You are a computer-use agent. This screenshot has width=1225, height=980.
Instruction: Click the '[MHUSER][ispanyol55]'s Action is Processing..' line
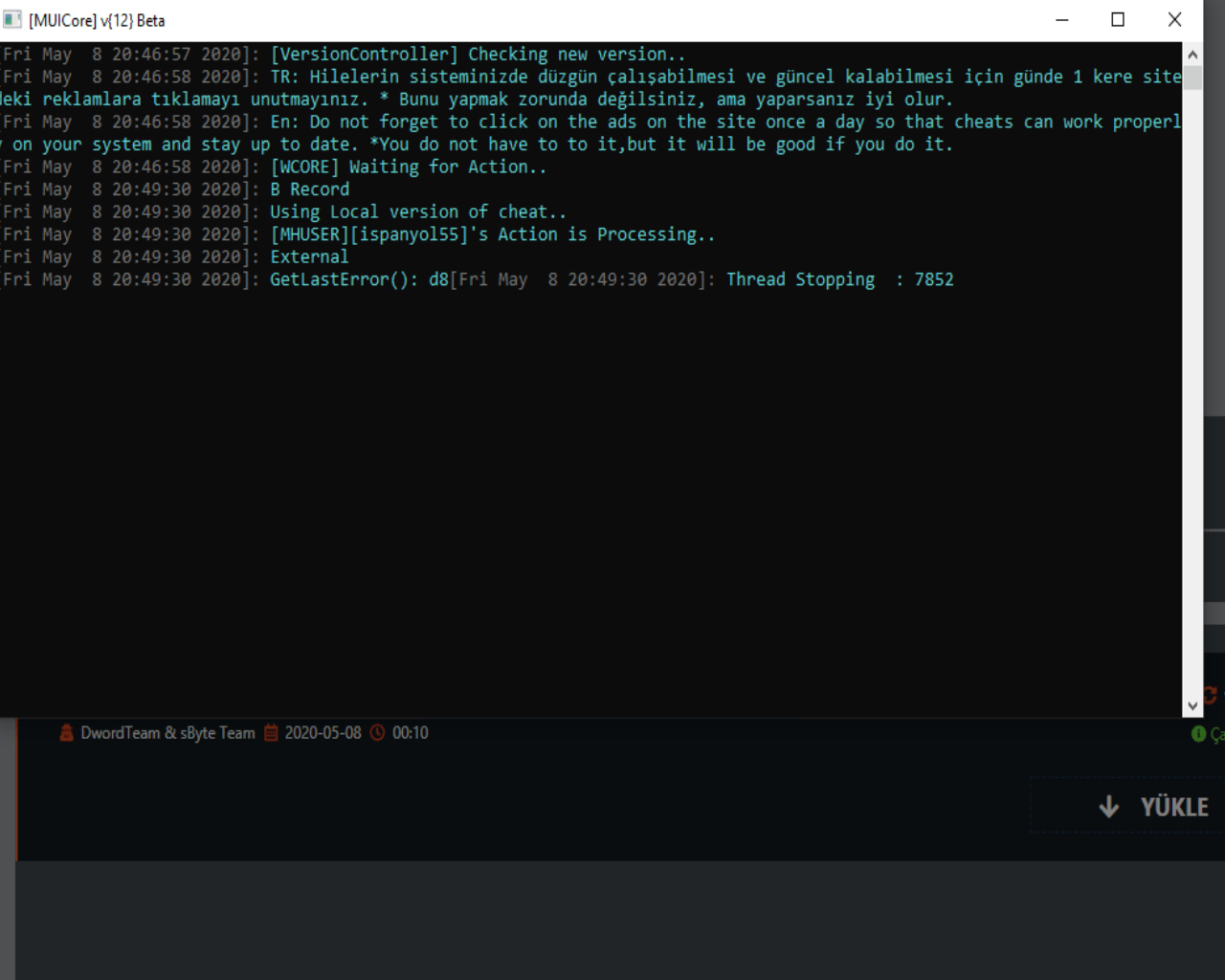[x=493, y=234]
